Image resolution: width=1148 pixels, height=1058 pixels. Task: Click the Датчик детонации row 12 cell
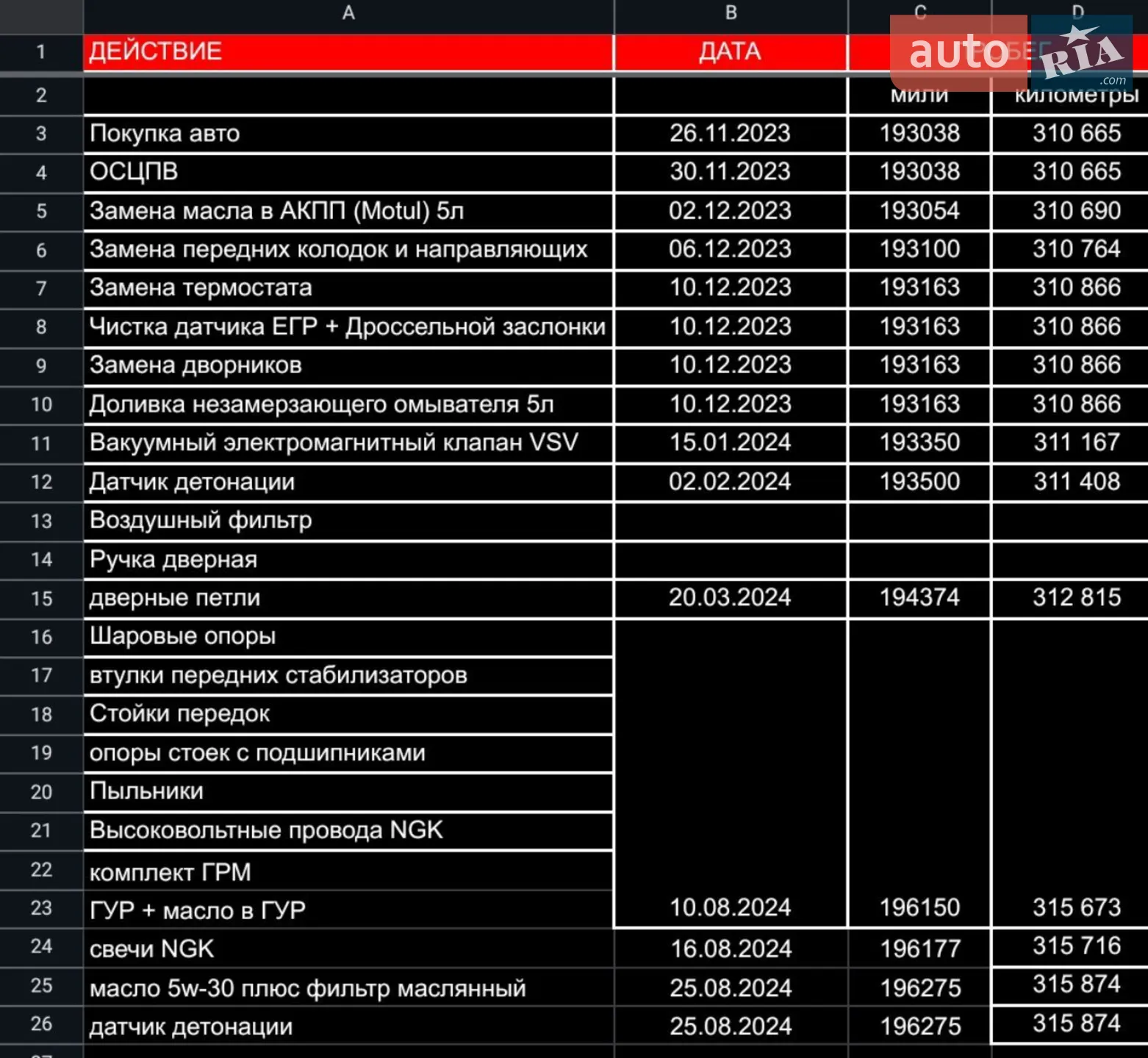(x=348, y=482)
